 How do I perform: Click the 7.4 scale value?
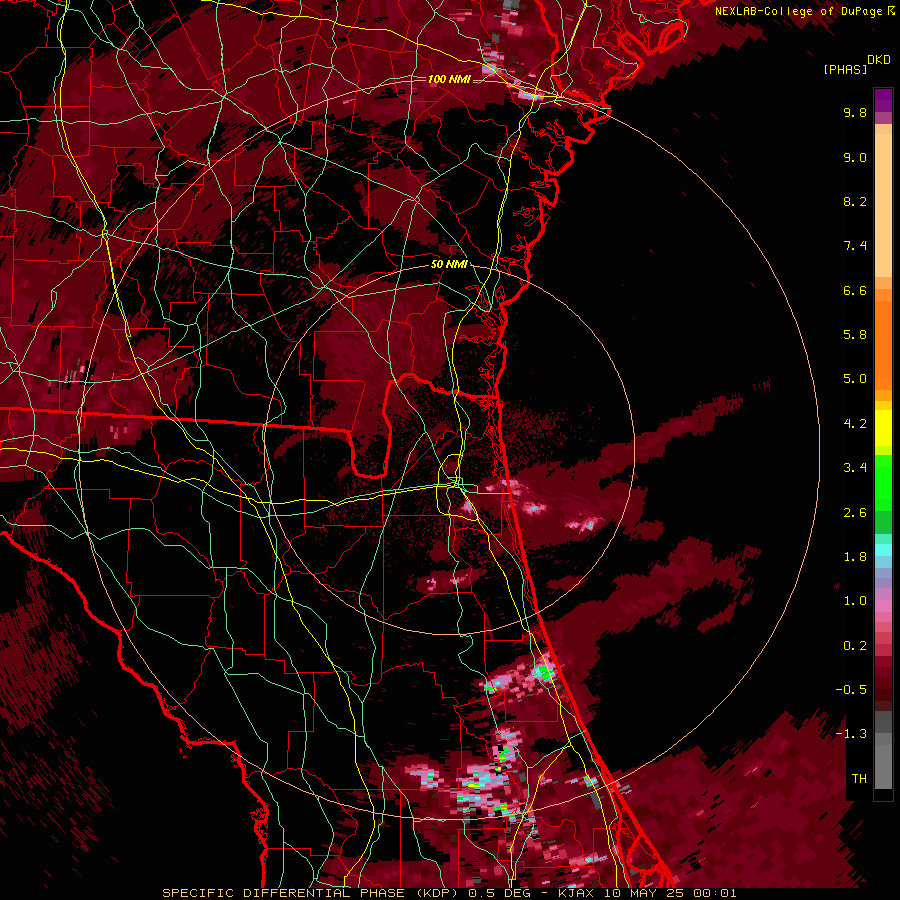tap(855, 246)
